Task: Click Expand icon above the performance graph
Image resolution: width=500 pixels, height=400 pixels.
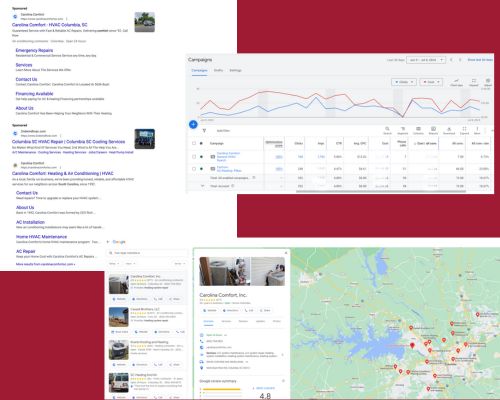Action: [x=474, y=82]
